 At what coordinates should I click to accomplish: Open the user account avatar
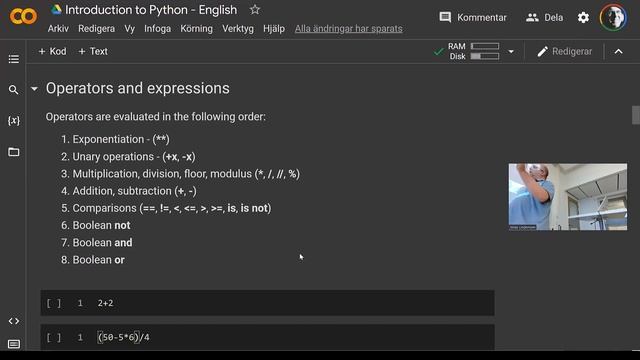coord(613,18)
